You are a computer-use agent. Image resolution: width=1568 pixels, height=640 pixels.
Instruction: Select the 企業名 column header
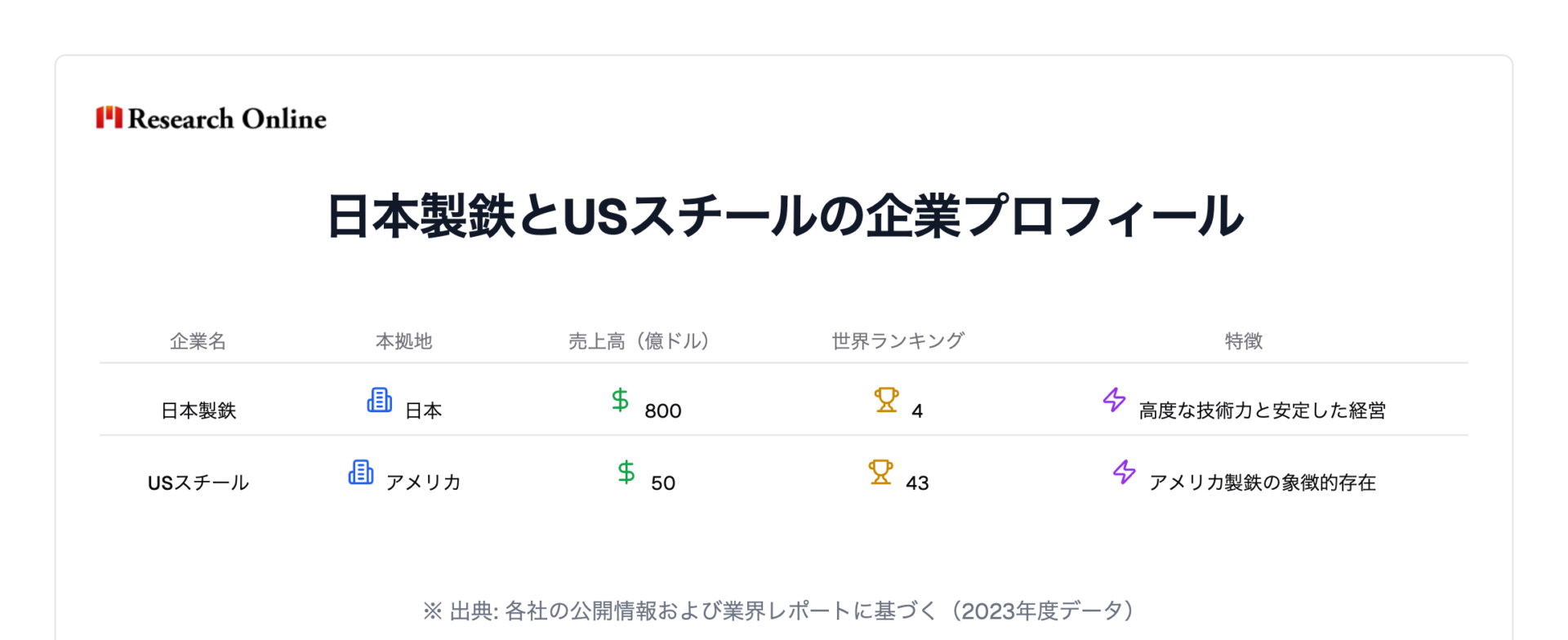tap(198, 341)
